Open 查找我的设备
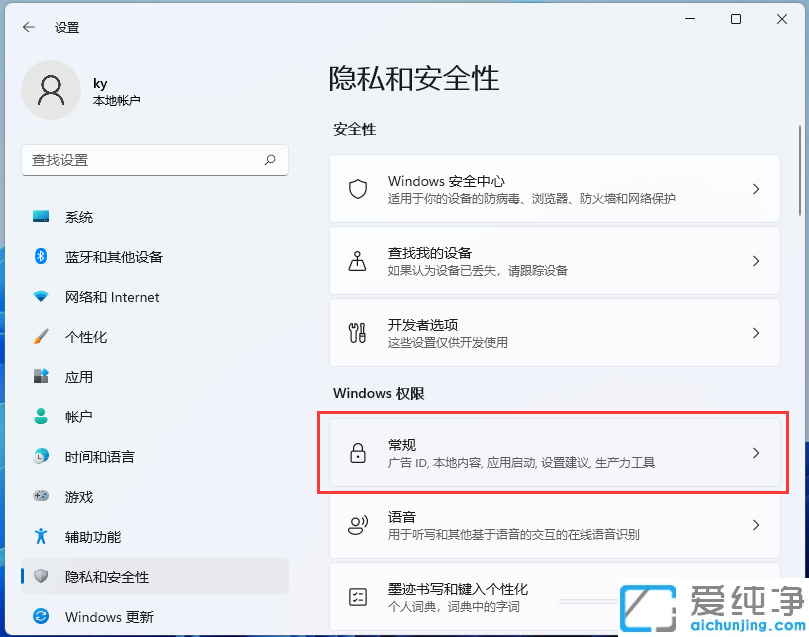Screen dimensions: 809x637 click(552, 260)
